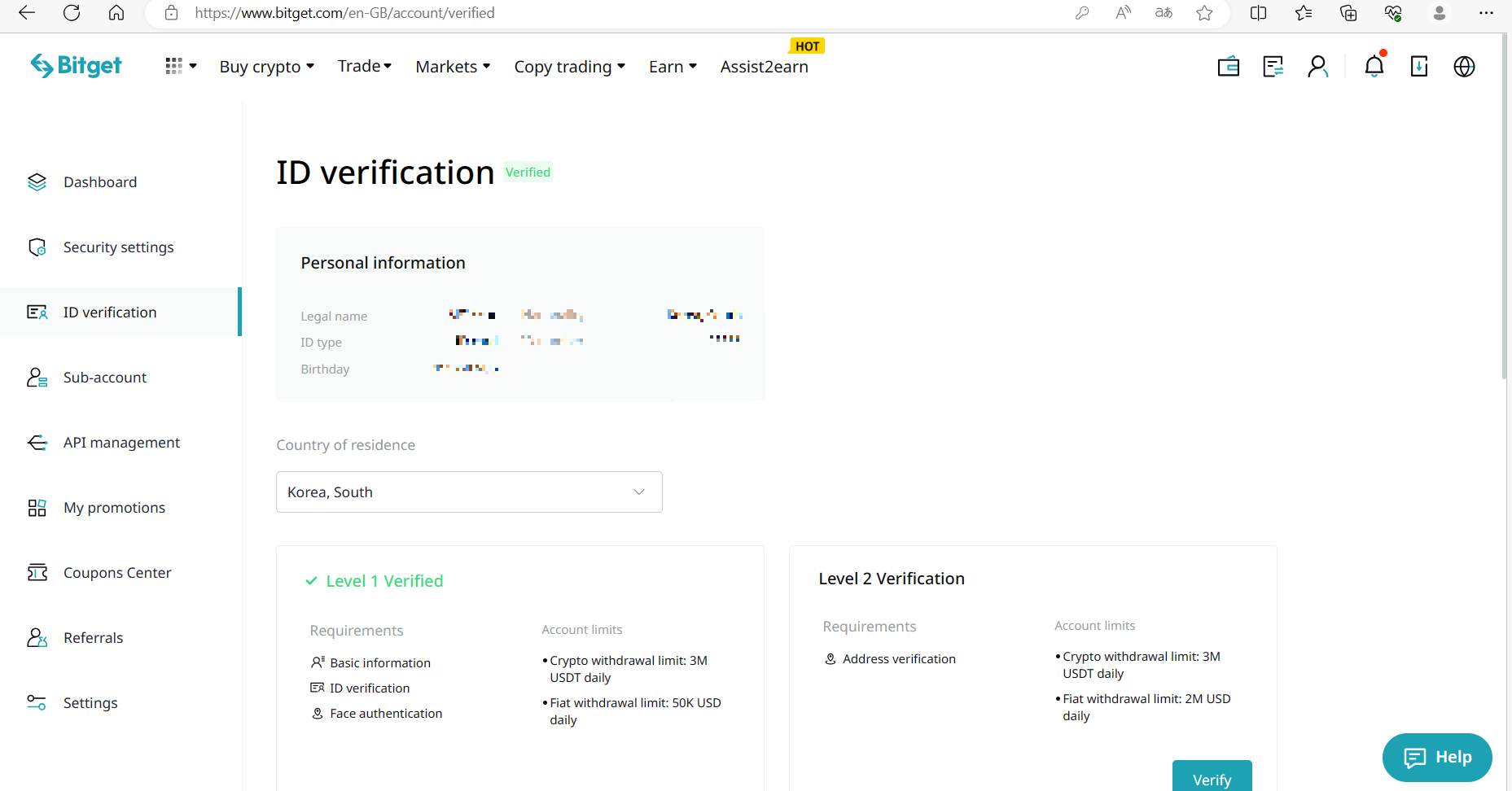Click the read aloud icon
The width and height of the screenshot is (1512, 791).
[x=1124, y=13]
